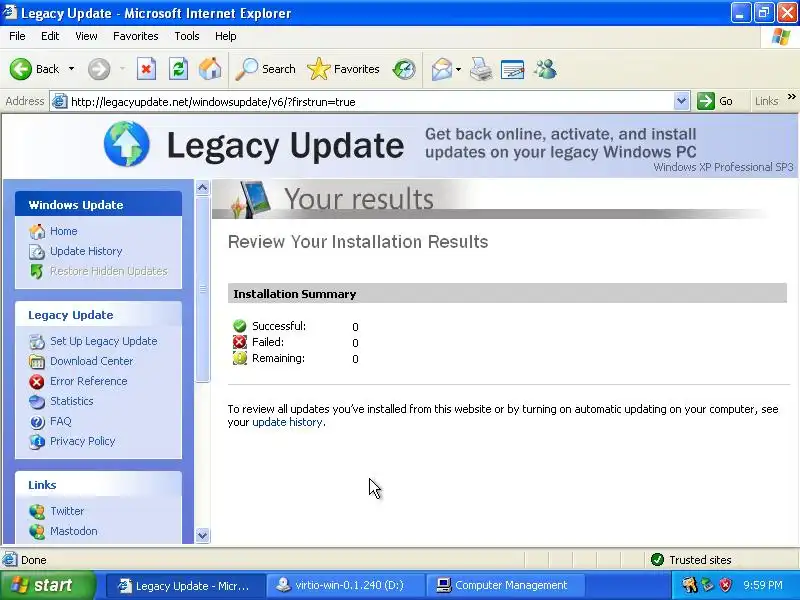Open the Search pane from the toolbar
The height and width of the screenshot is (600, 800).
(265, 69)
